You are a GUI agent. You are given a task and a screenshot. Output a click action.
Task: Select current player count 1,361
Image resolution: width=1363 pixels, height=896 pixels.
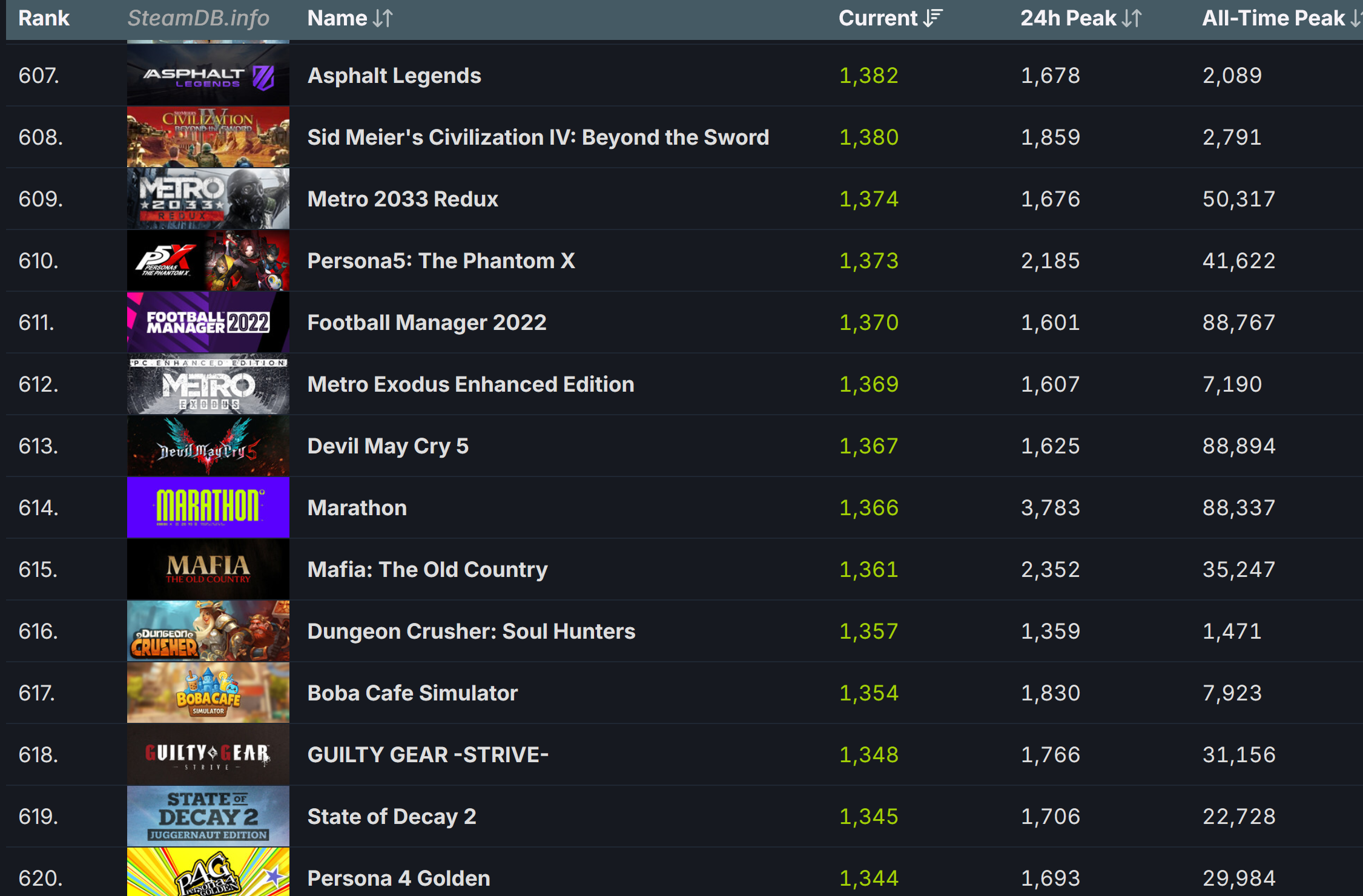(x=869, y=570)
